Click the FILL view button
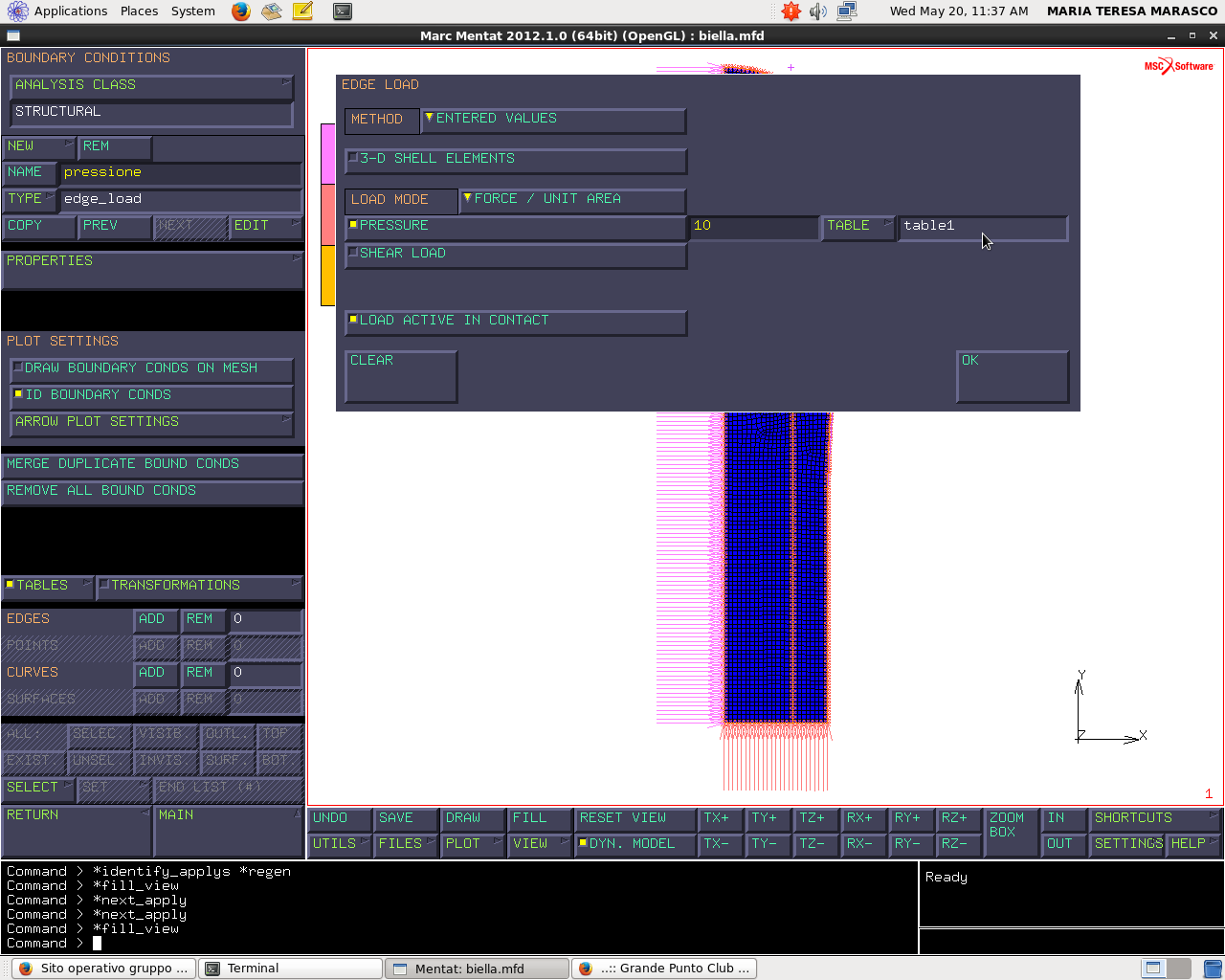1225x980 pixels. 540,818
